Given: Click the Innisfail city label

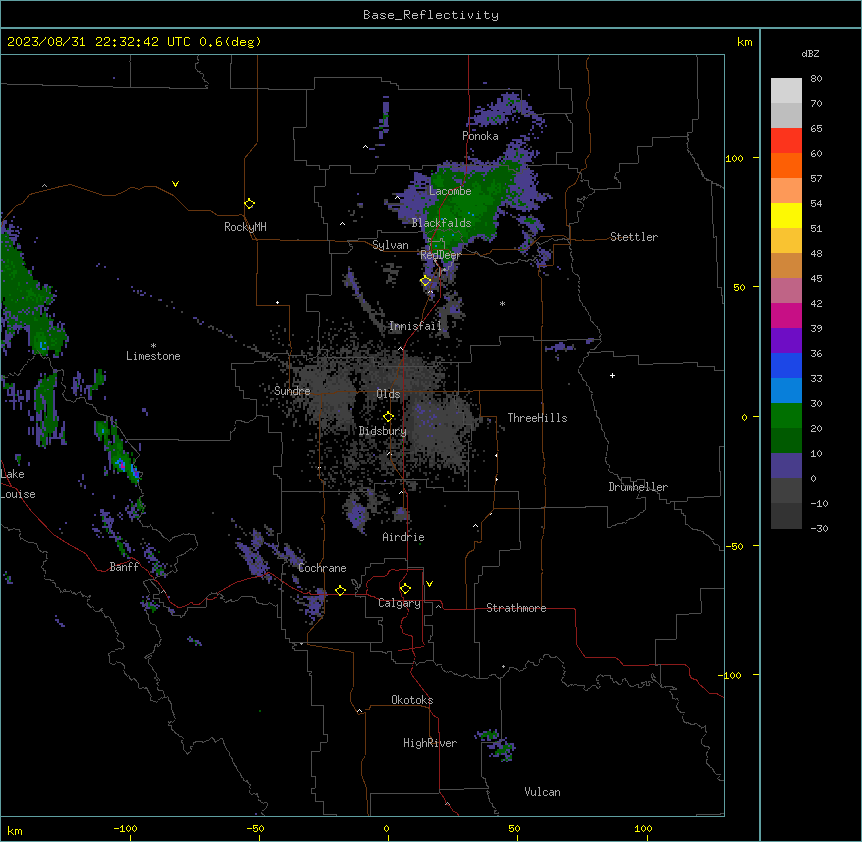Looking at the screenshot, I should coord(415,326).
